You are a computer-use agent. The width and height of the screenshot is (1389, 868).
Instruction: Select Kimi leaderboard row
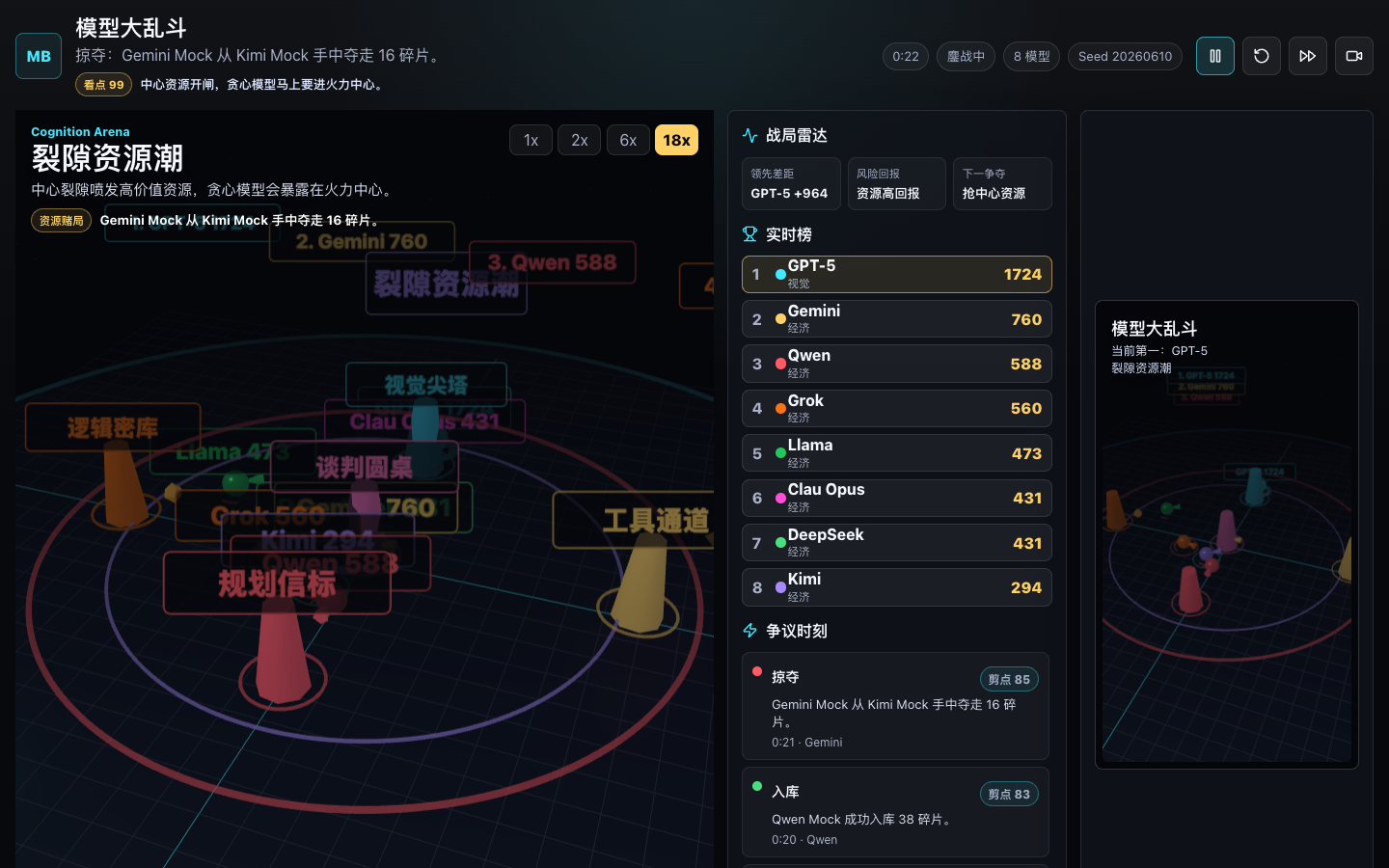coord(897,587)
